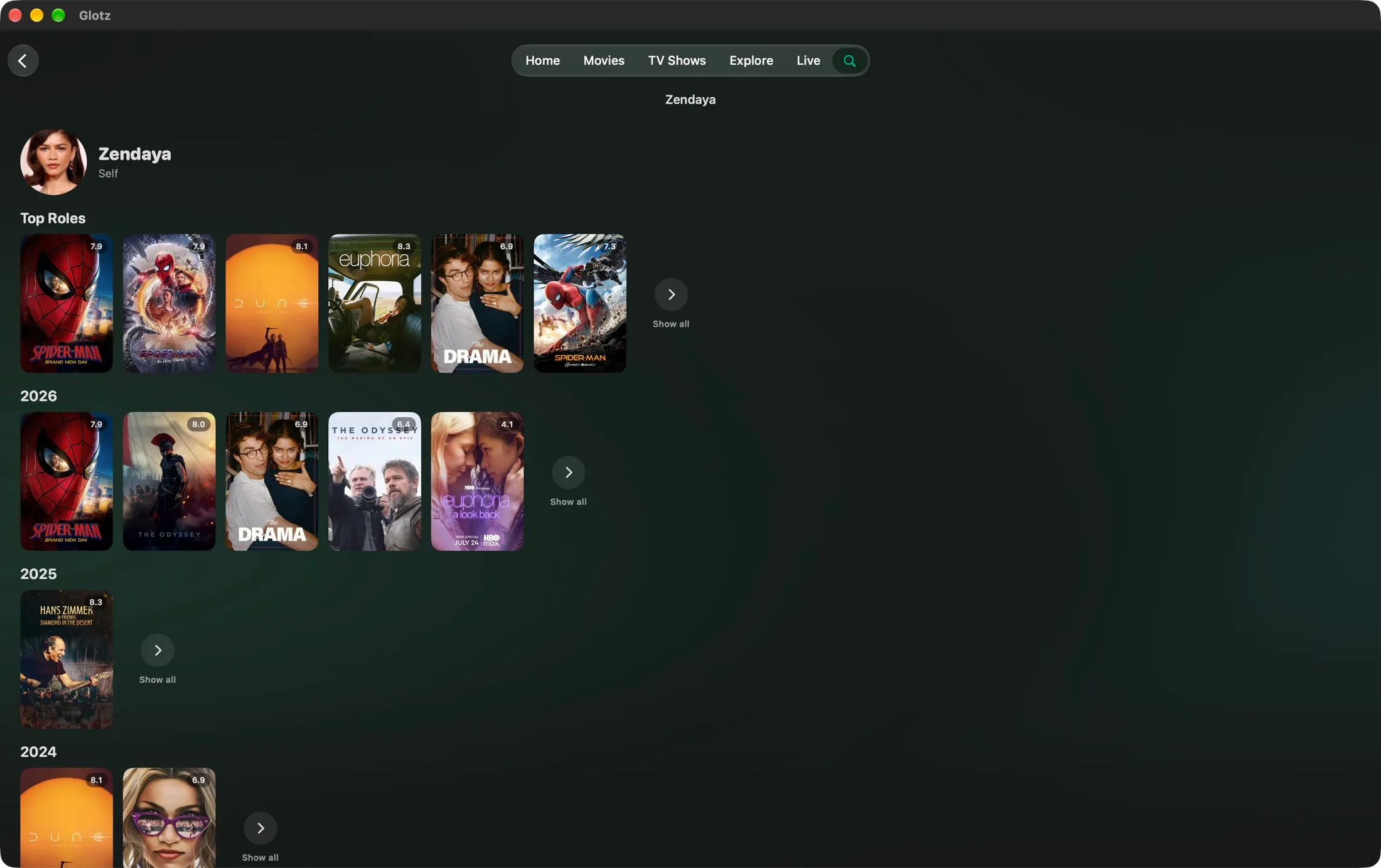Go back using the back arrow button
Screen dimensions: 1381x868
click(x=23, y=61)
